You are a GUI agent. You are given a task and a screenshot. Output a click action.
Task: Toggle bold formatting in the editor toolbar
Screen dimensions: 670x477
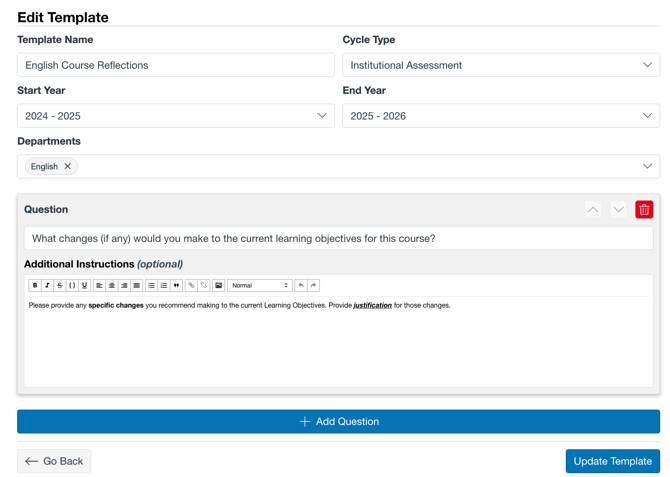pyautogui.click(x=35, y=286)
